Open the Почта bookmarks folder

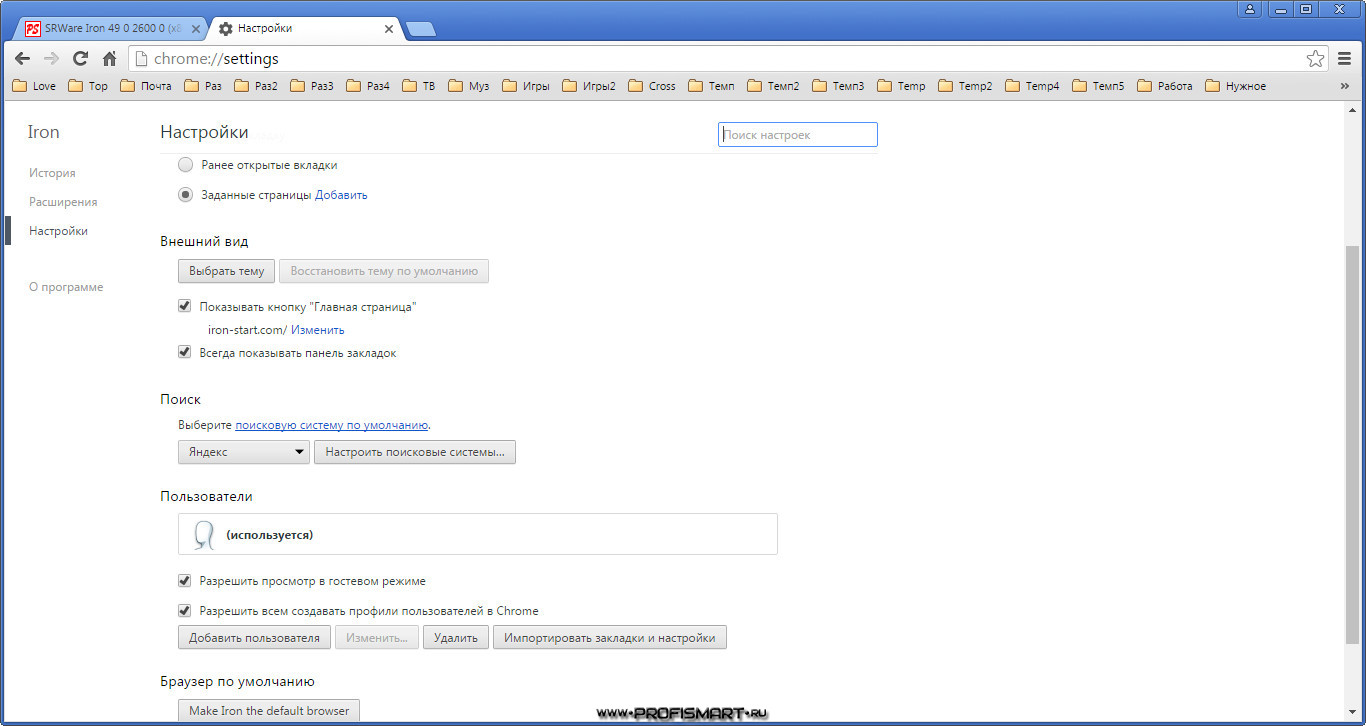point(145,86)
